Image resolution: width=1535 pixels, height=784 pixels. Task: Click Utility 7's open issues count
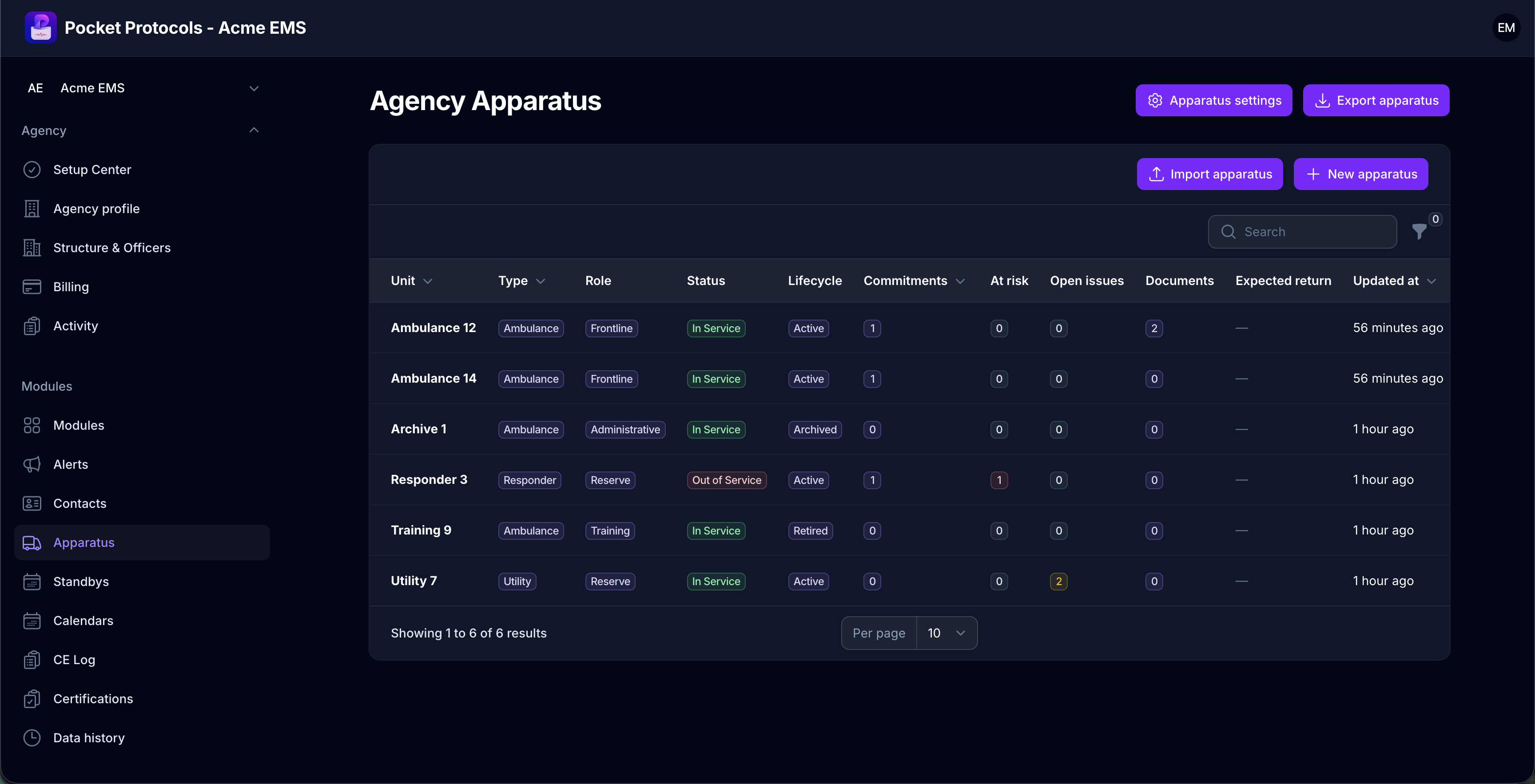[x=1058, y=582]
